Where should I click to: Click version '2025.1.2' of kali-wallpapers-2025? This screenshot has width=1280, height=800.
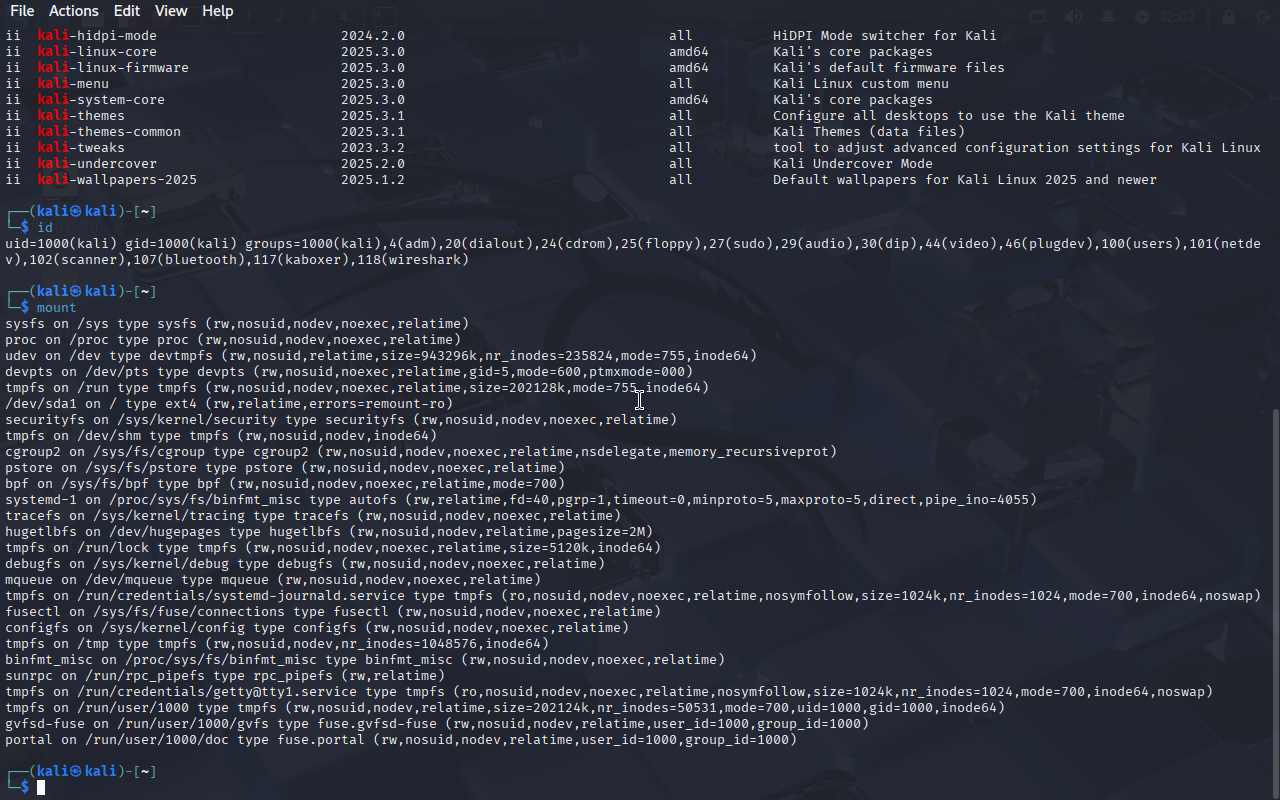pyautogui.click(x=373, y=180)
